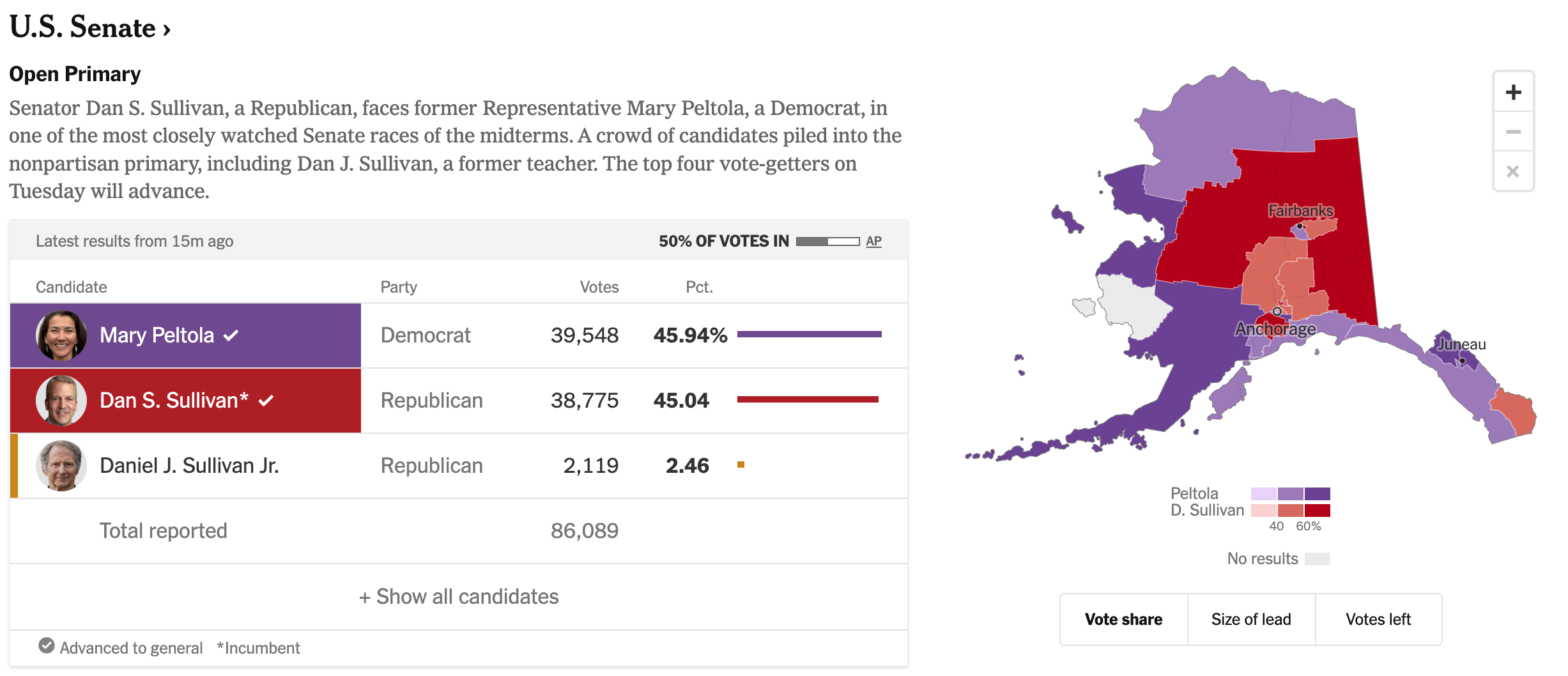
Task: Click Daniel J. Sullivan Jr.'s portrait
Action: pos(61,466)
